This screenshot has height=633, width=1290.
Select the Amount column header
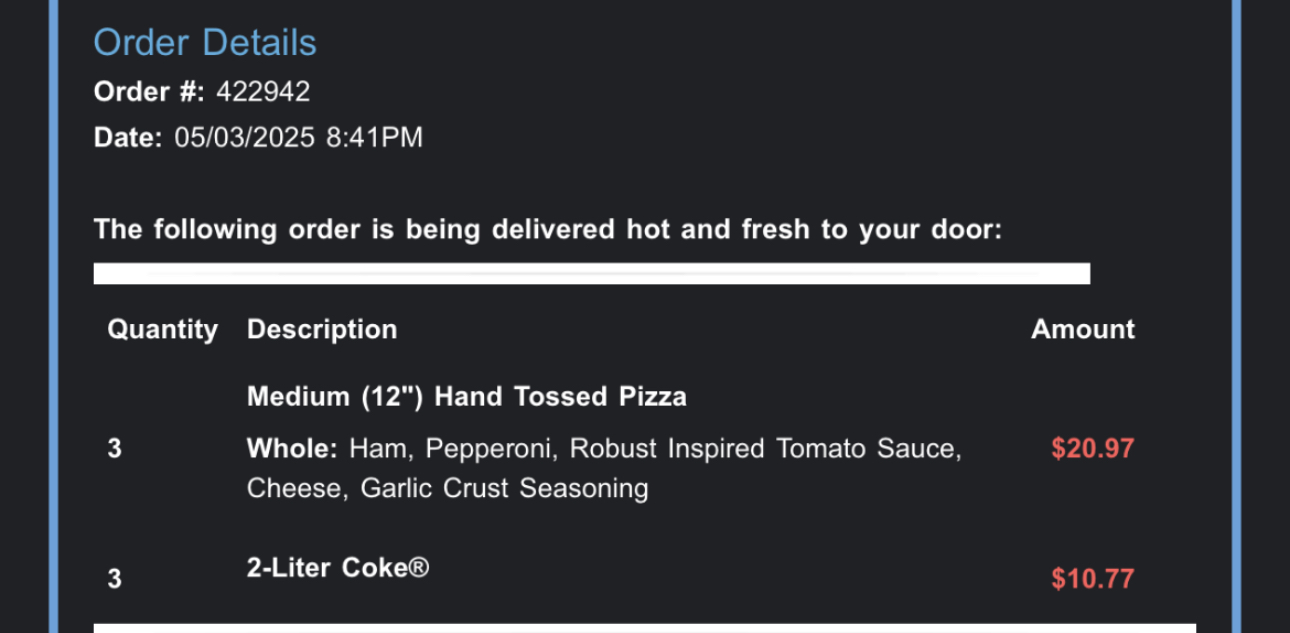(1083, 330)
